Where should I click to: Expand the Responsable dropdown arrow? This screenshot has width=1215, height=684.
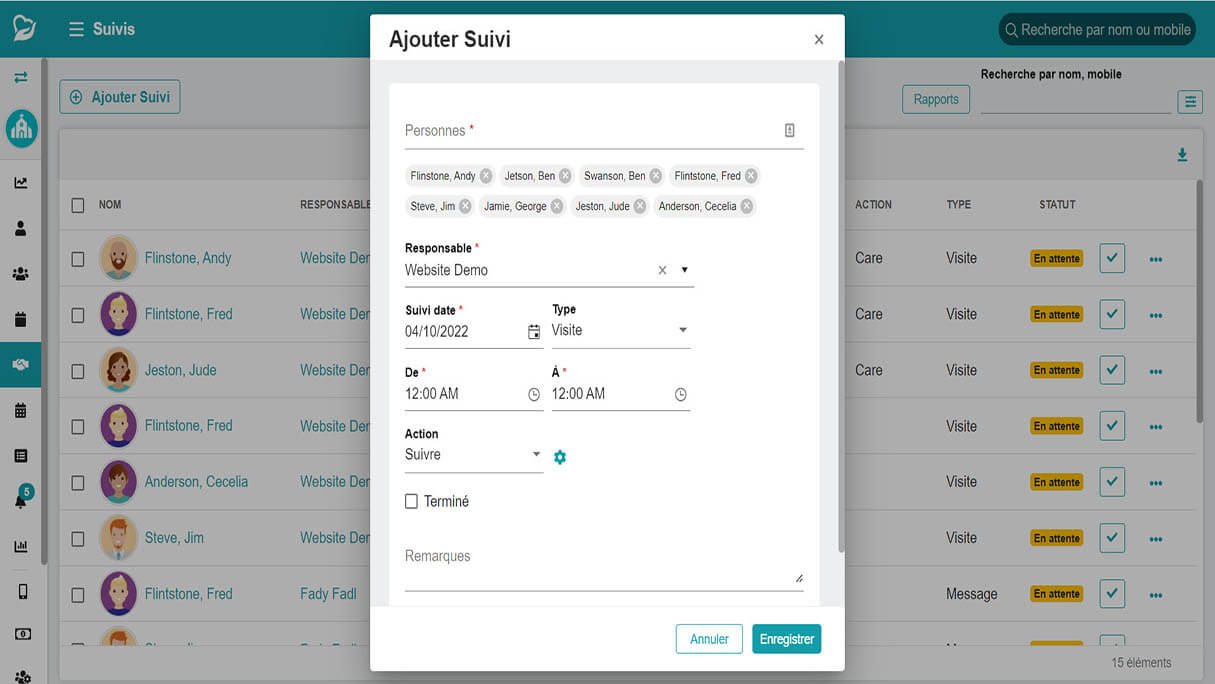(x=685, y=270)
